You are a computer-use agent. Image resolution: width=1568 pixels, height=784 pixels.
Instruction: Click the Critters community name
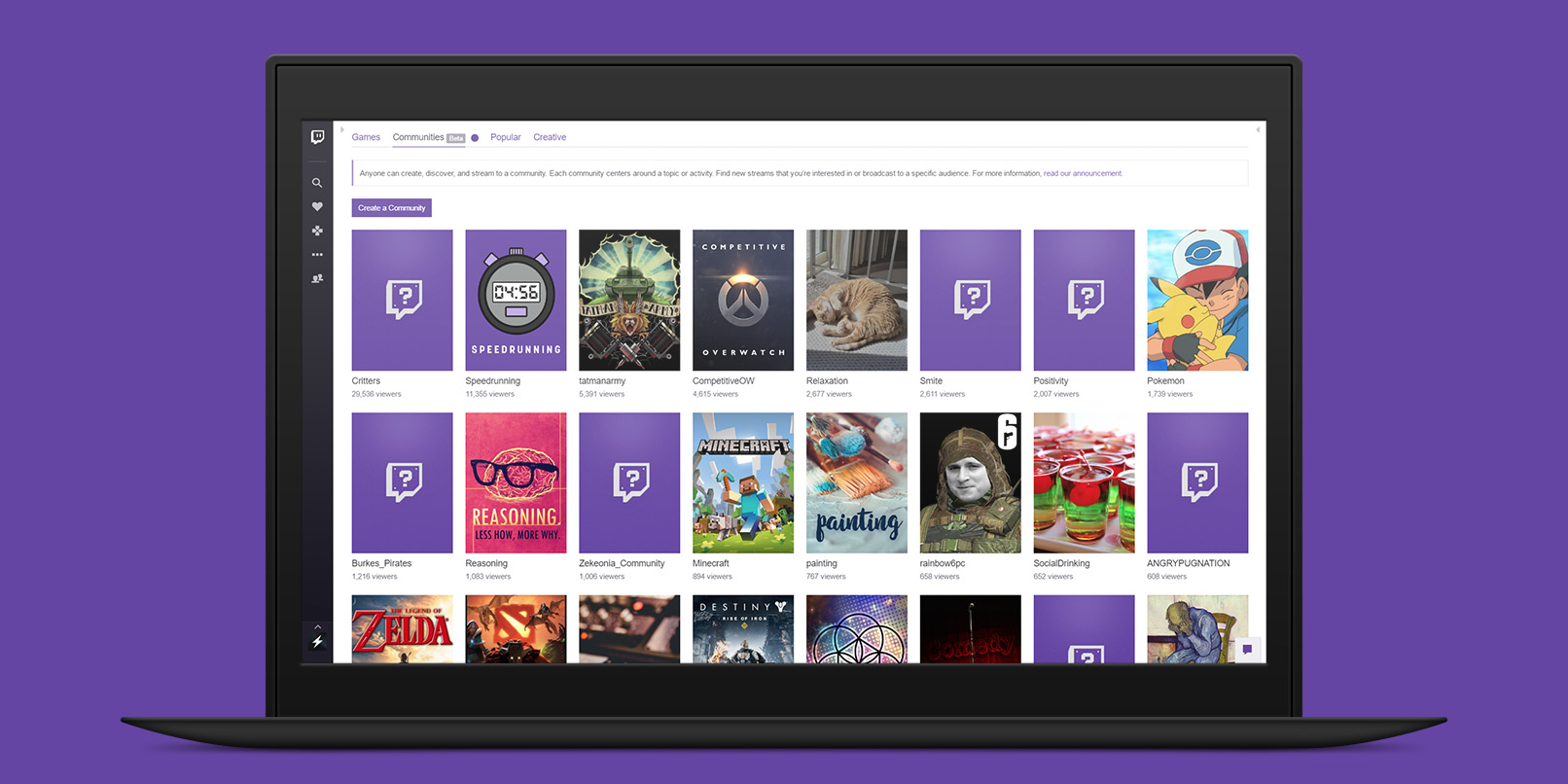(x=366, y=381)
